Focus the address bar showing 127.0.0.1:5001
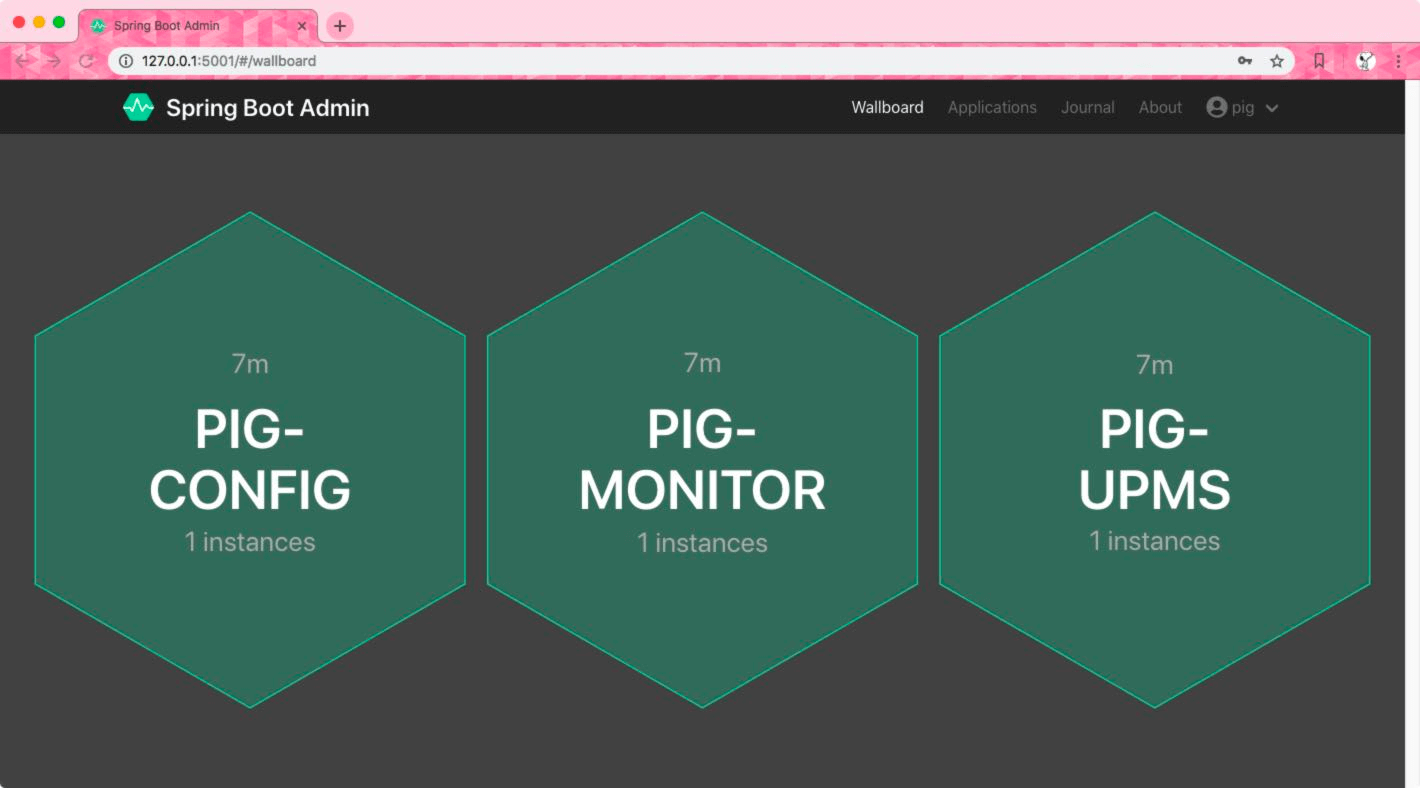 pos(700,61)
